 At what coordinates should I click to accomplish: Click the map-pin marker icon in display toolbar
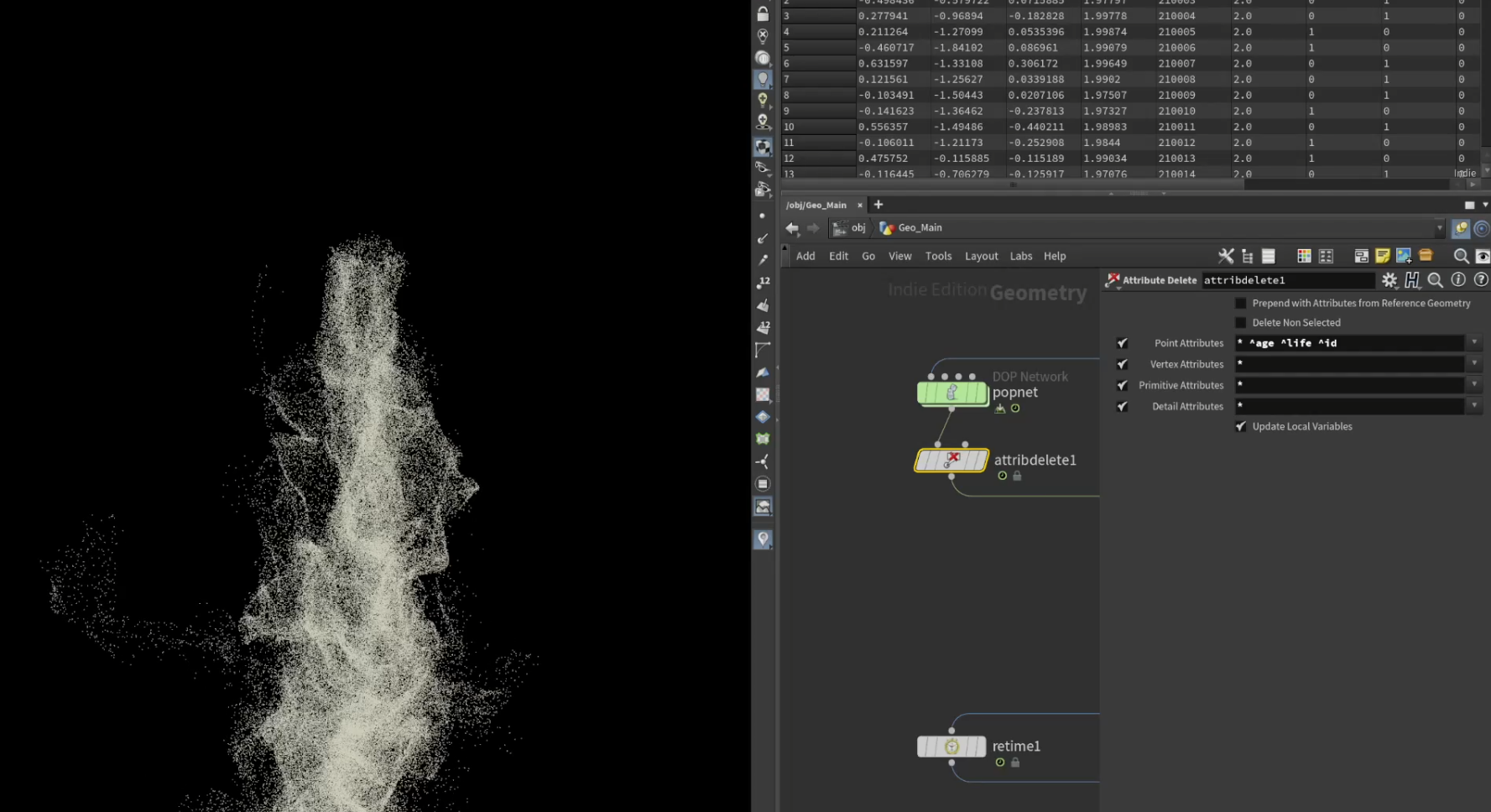point(763,539)
